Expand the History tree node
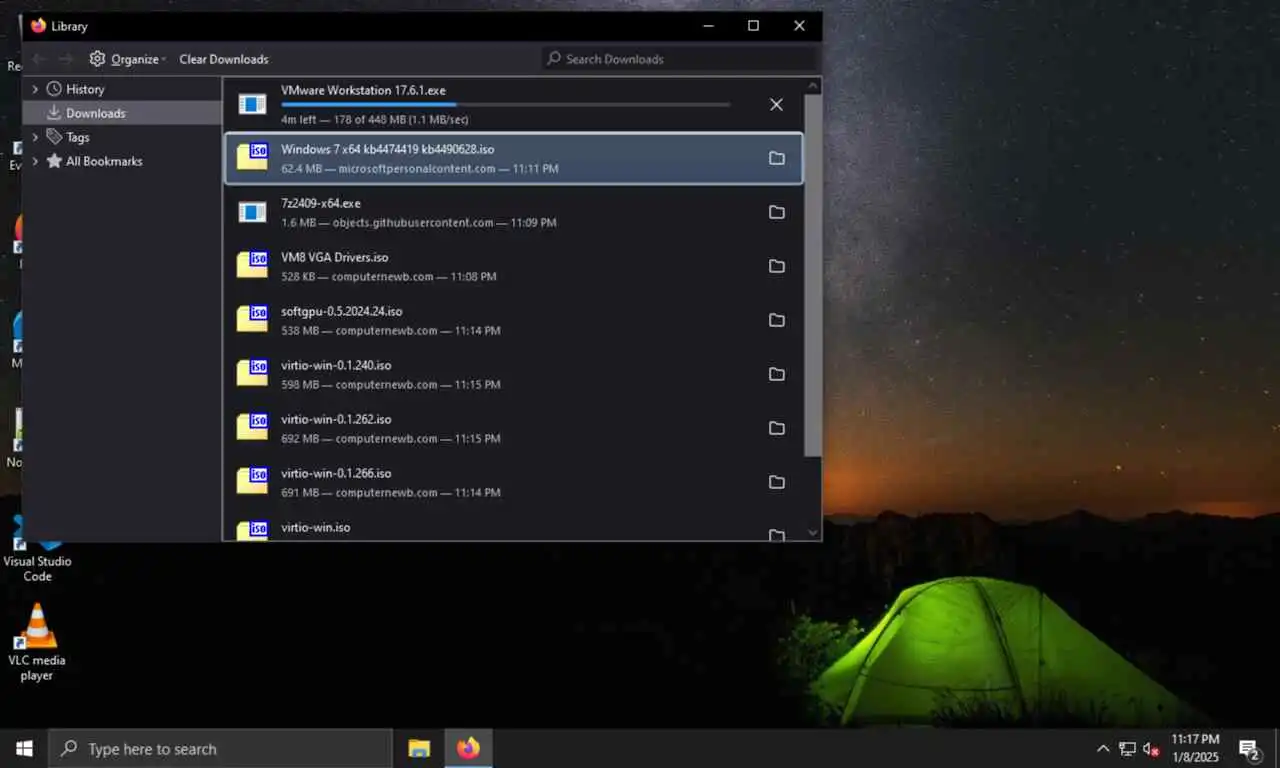This screenshot has height=768, width=1280. pyautogui.click(x=36, y=89)
